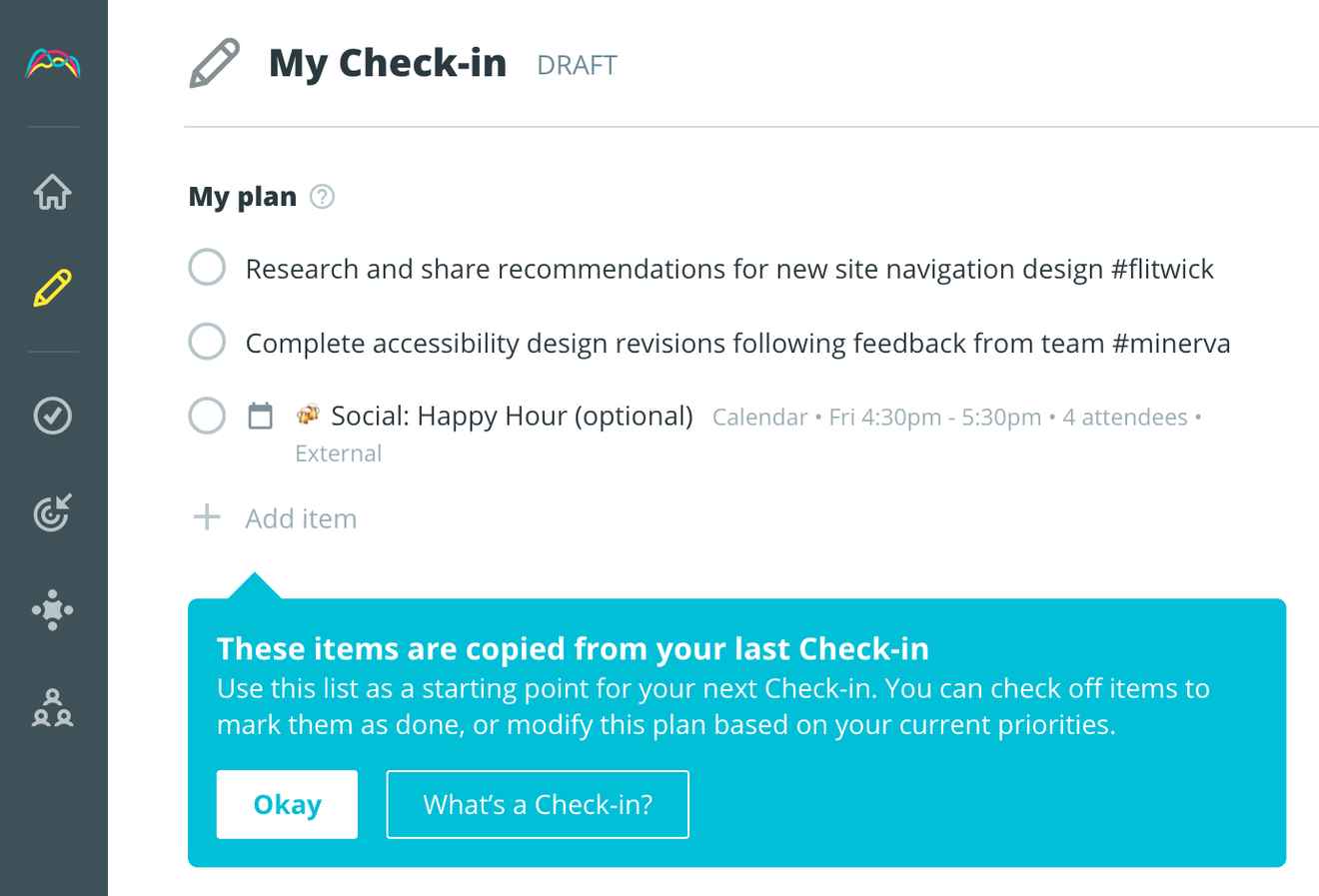Open the checkmark circle sidebar icon
Screen dimensions: 1319x896
[x=53, y=416]
